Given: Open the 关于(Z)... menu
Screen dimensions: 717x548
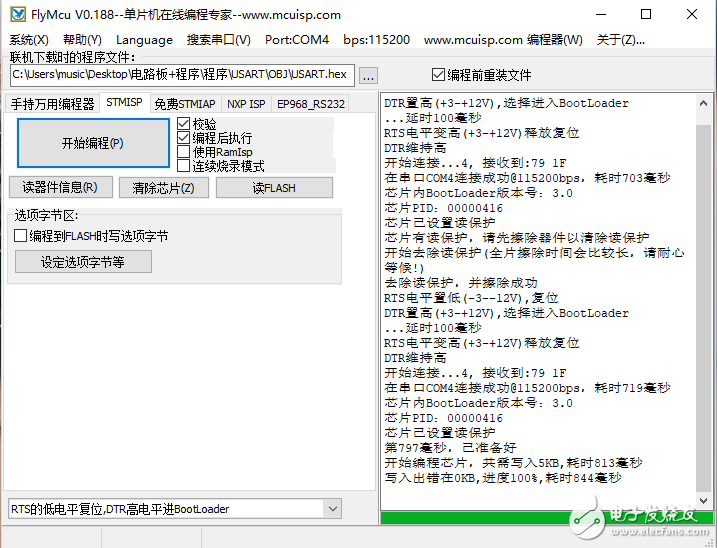Looking at the screenshot, I should [x=621, y=40].
